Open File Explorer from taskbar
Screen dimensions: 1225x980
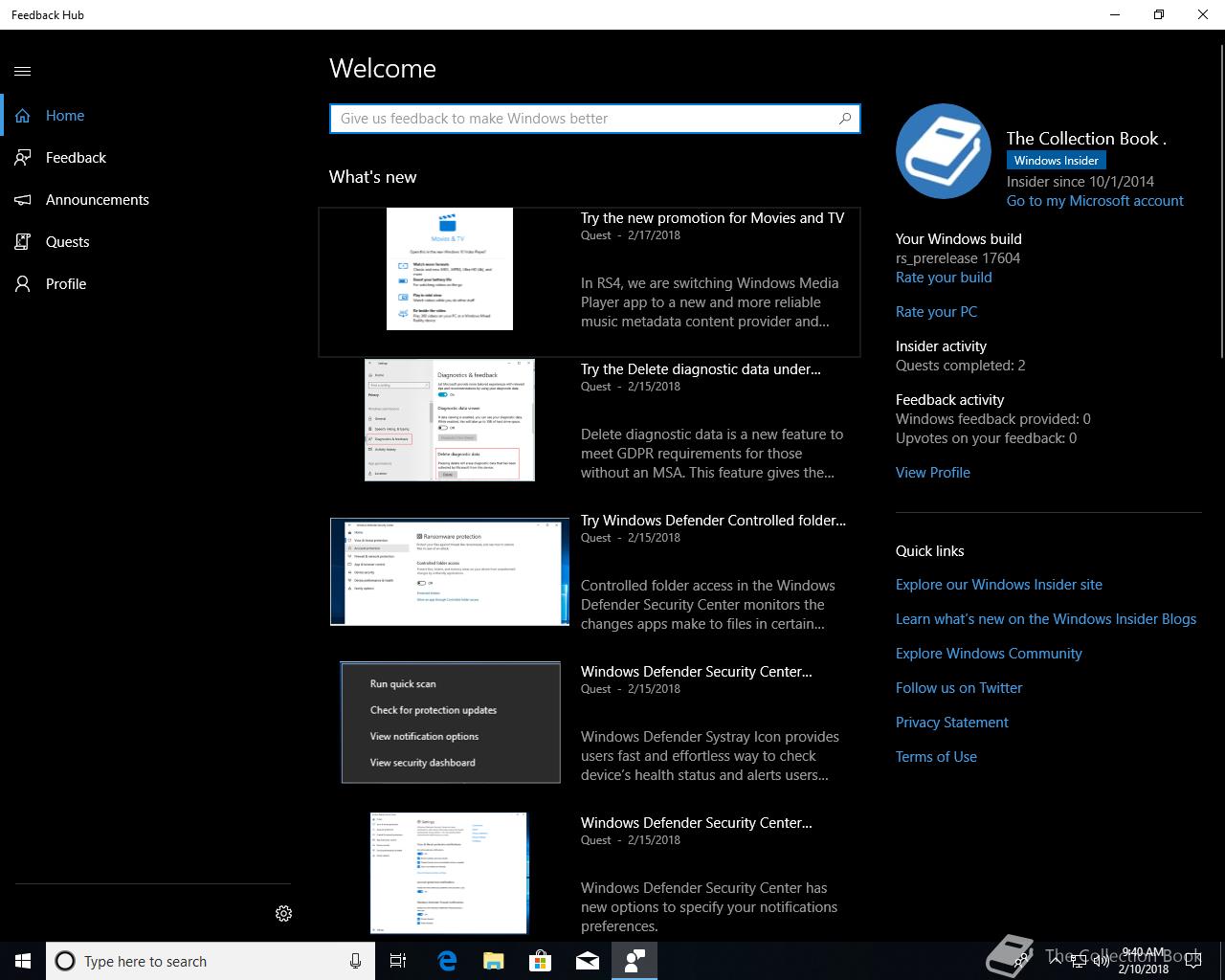click(494, 961)
